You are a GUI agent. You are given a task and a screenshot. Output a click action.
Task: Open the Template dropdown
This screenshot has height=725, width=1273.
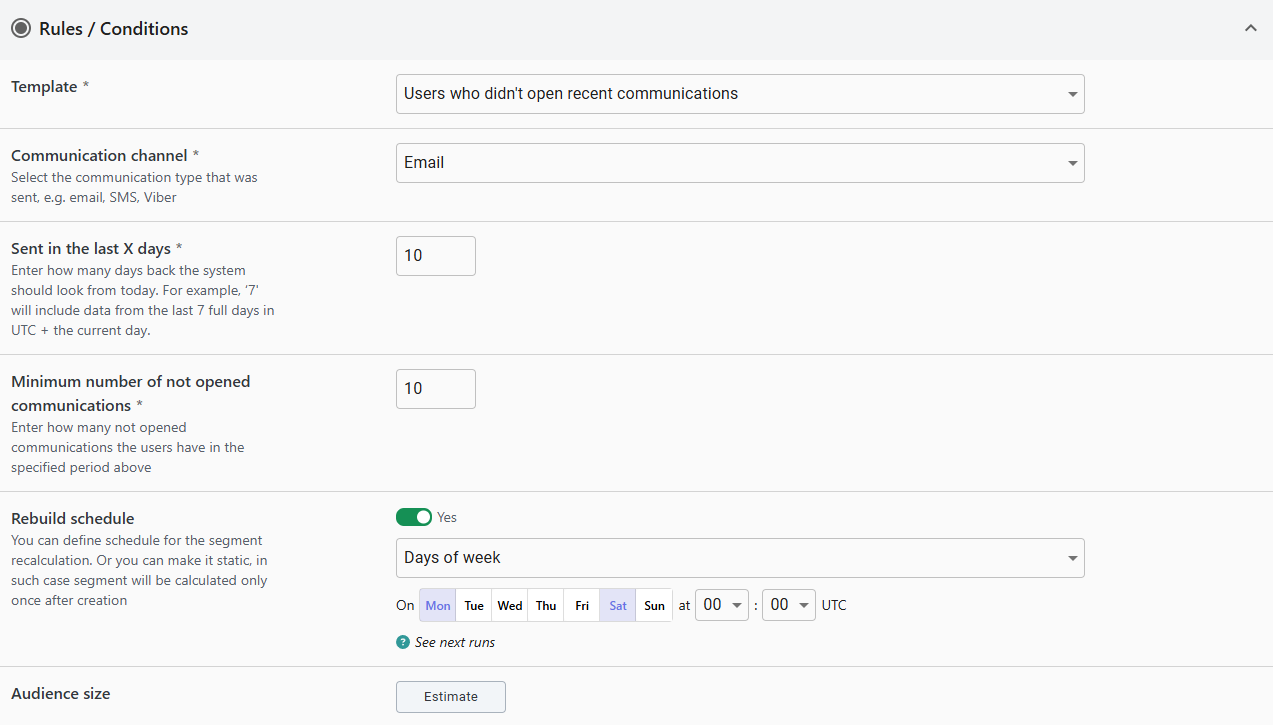click(740, 94)
